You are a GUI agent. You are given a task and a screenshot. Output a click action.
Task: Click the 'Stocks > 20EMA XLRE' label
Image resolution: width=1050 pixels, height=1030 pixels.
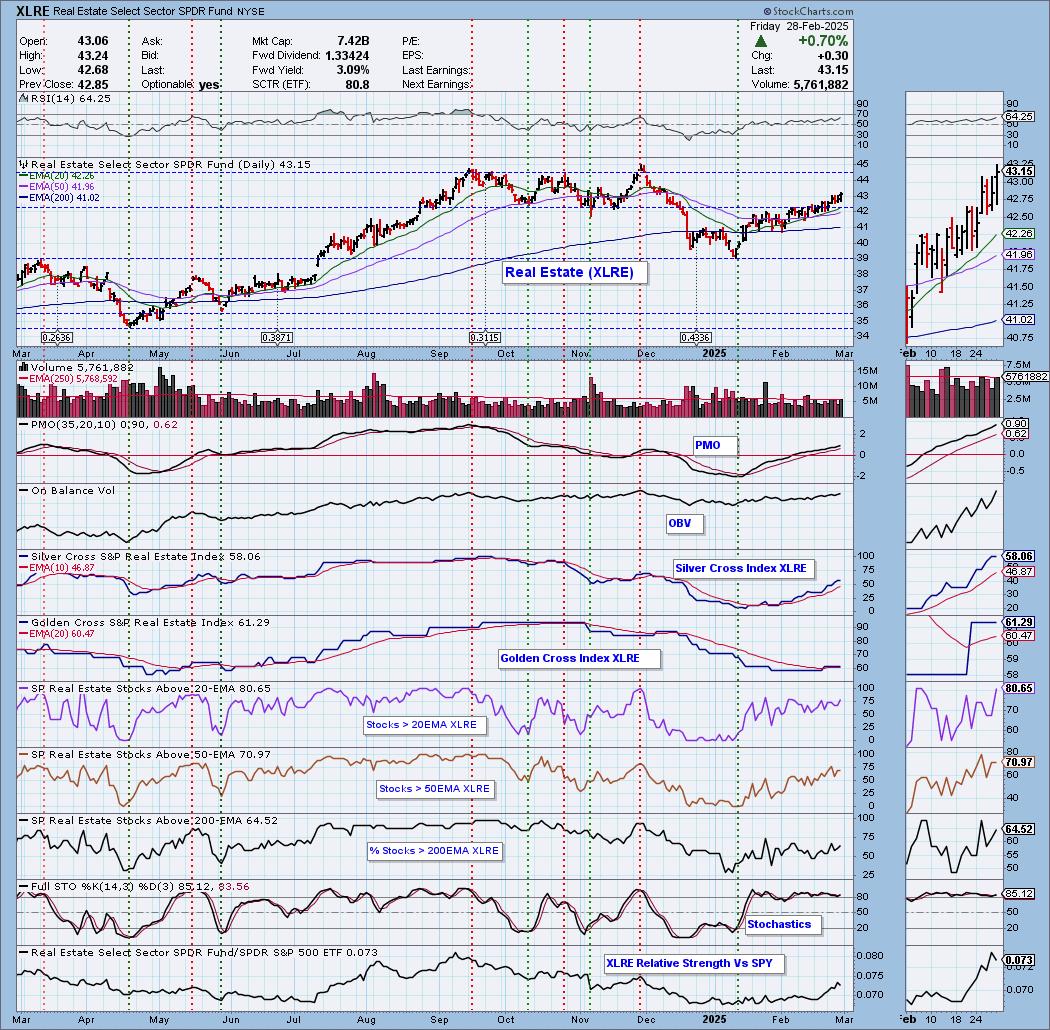425,725
